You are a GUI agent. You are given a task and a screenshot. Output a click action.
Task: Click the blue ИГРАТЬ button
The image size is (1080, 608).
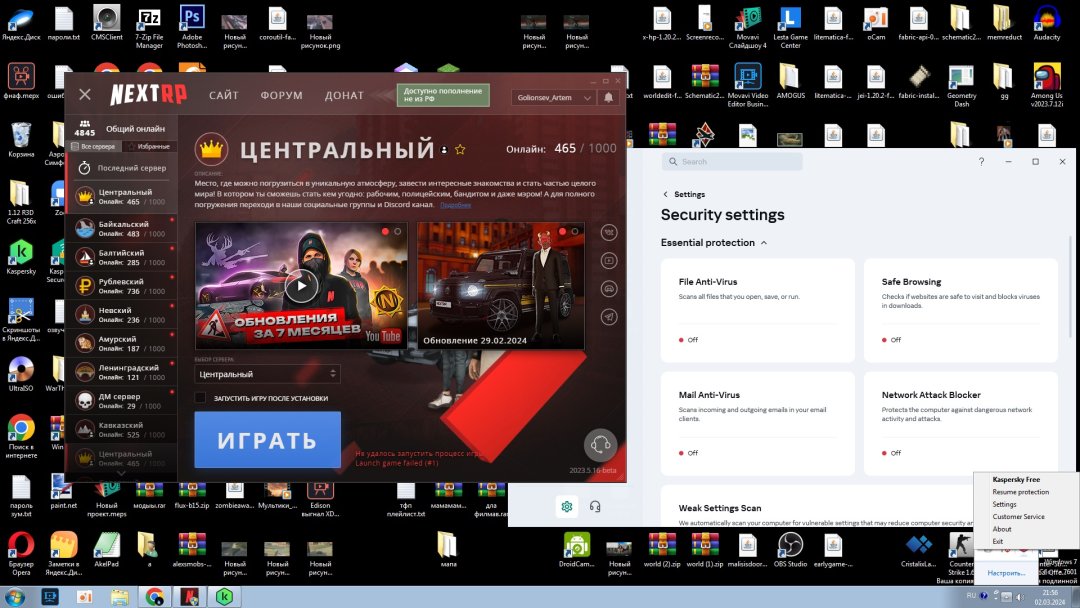coord(267,440)
